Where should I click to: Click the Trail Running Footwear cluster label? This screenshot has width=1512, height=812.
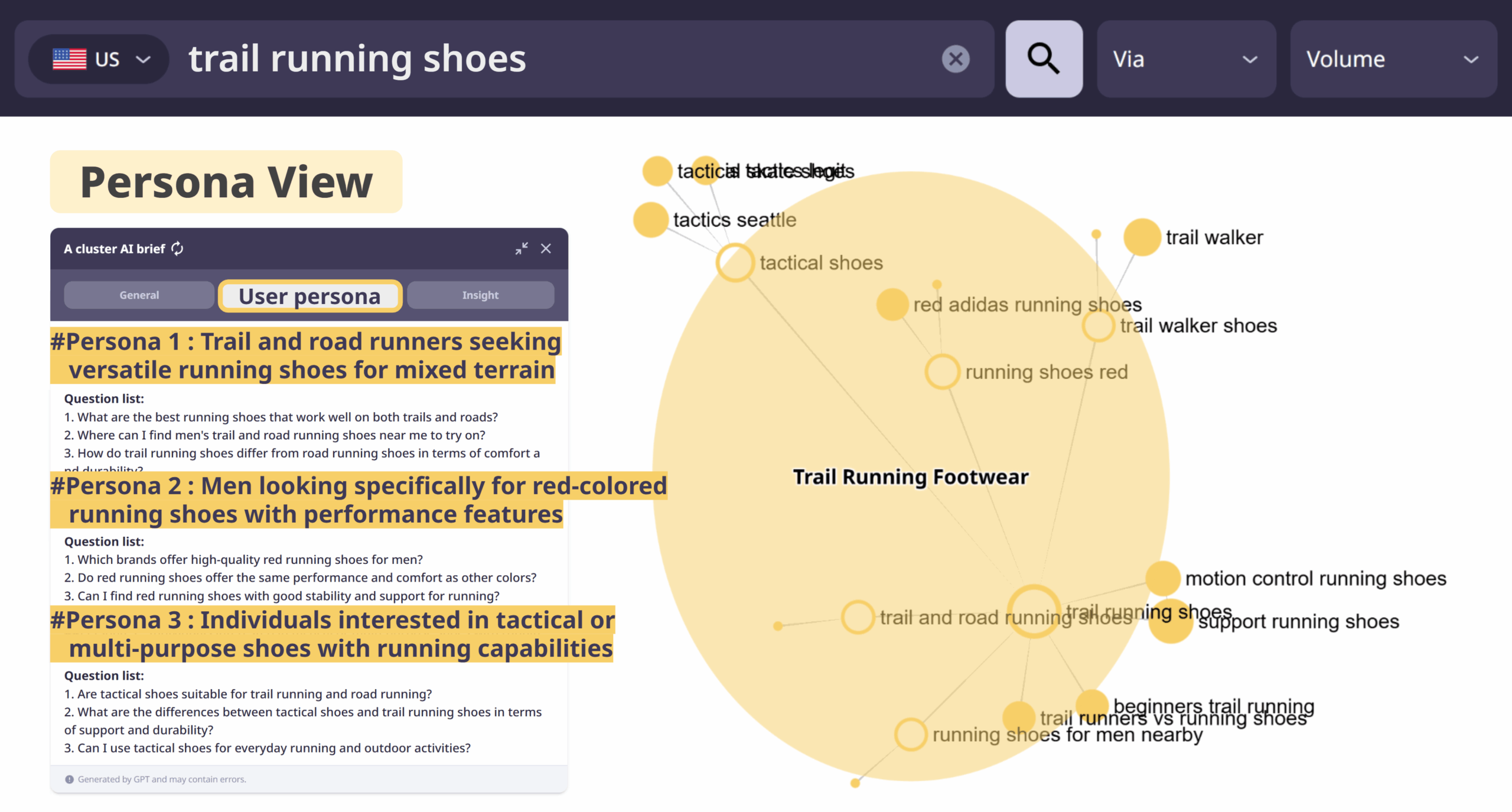coord(910,477)
